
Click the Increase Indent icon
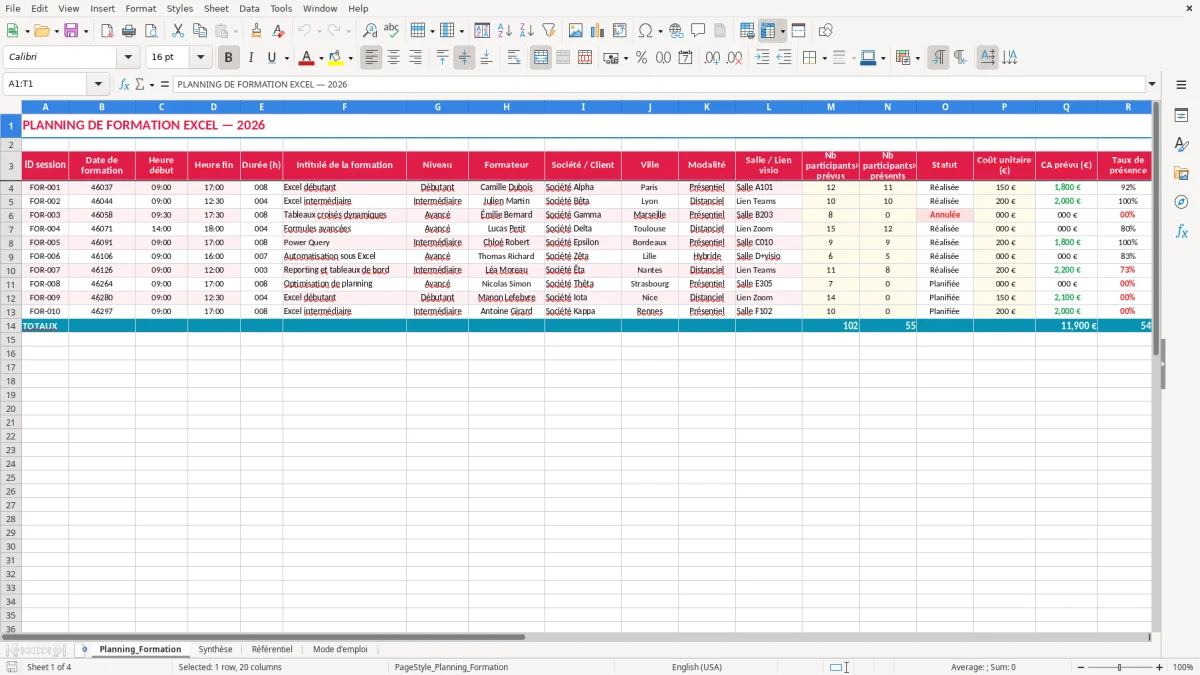(762, 58)
